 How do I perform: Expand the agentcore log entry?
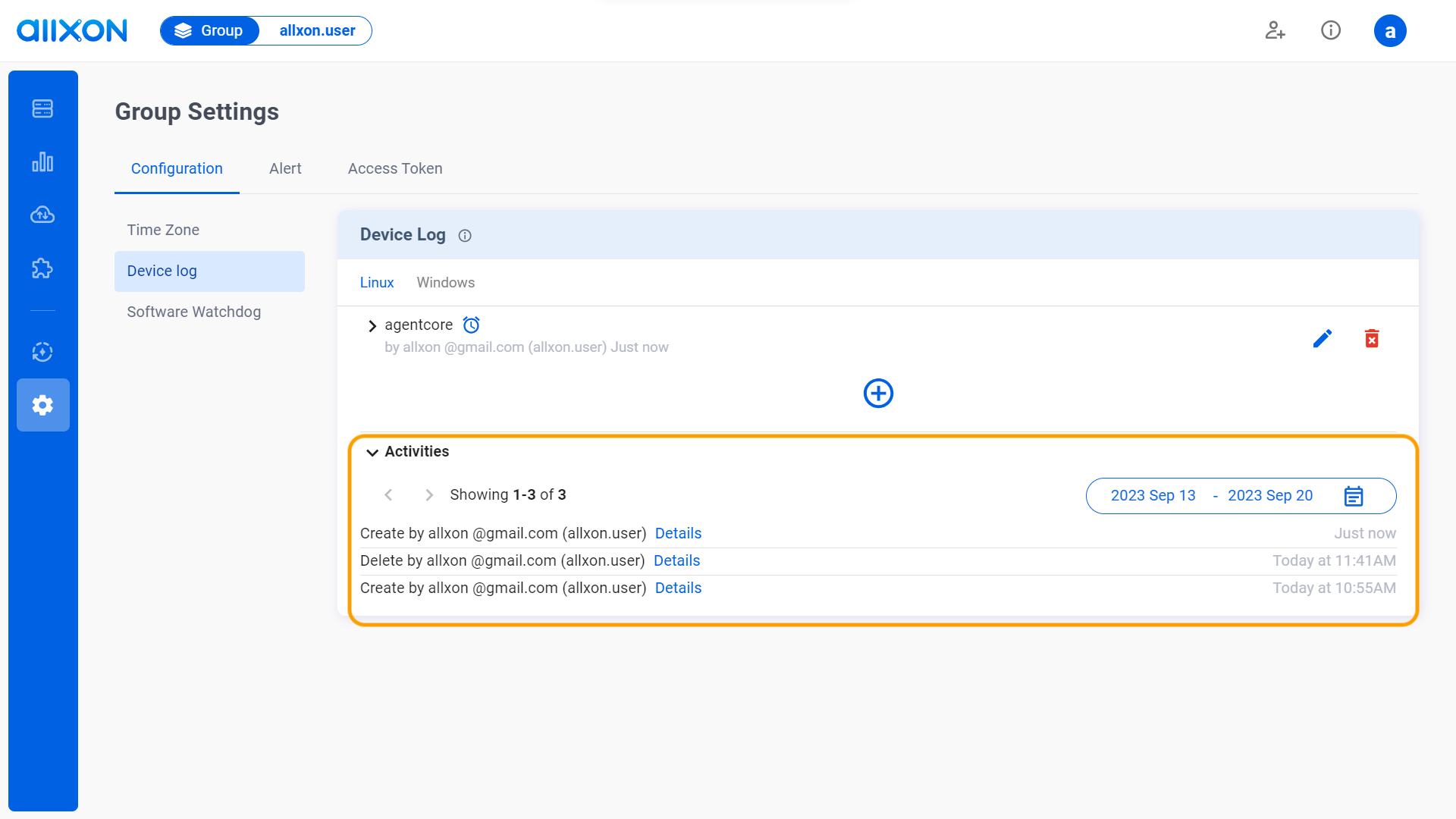click(x=372, y=326)
